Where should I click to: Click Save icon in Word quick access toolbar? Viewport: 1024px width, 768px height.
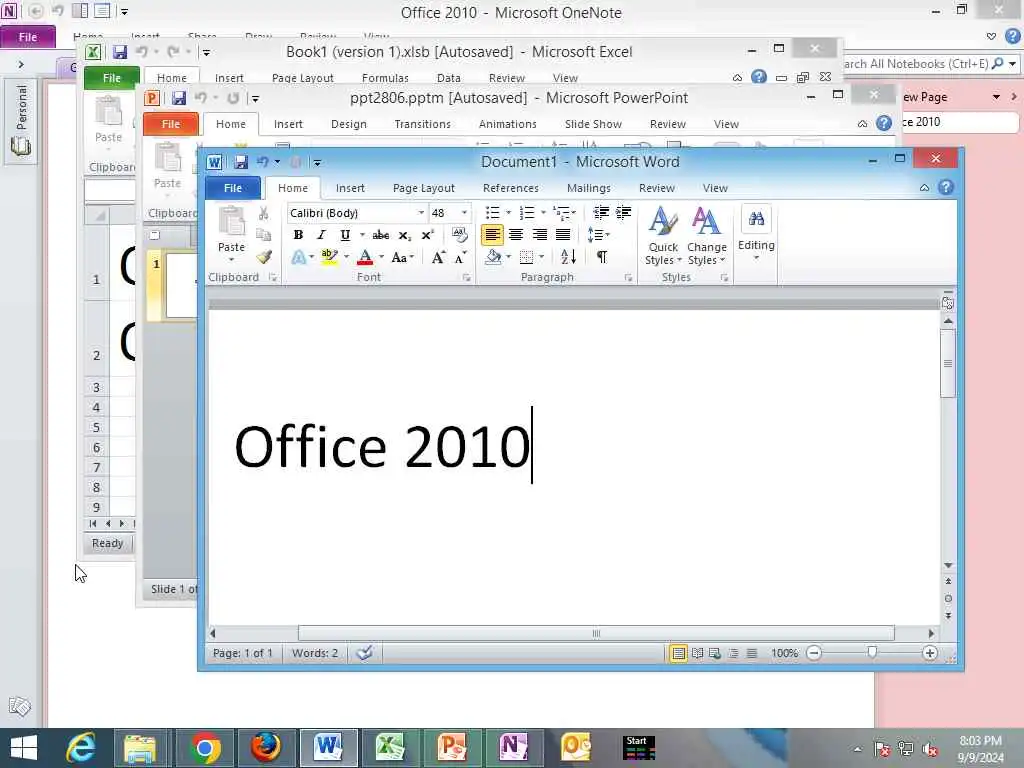point(241,162)
